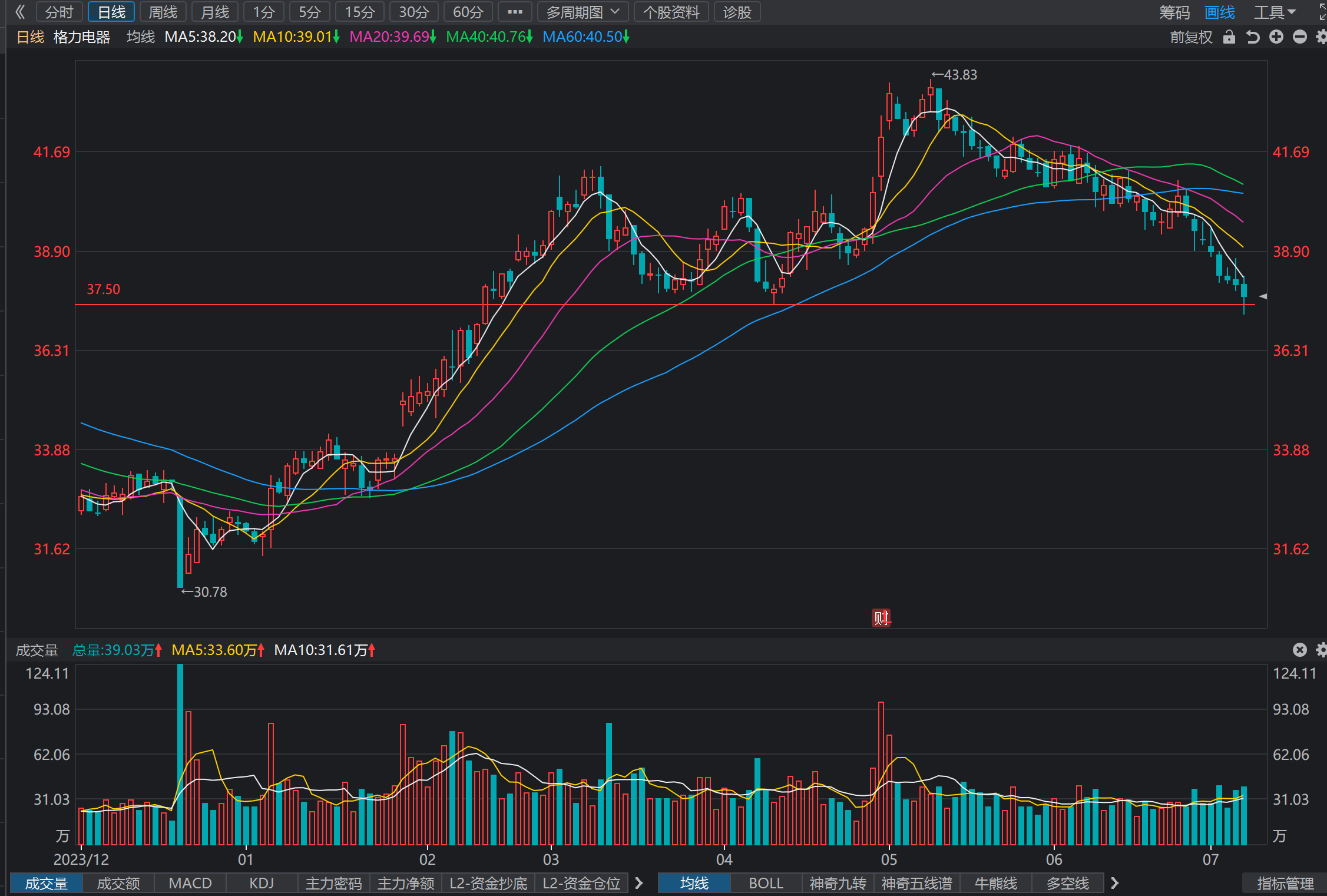This screenshot has height=896, width=1327.
Task: Open the 前复权 adjustment selector
Action: (1191, 37)
